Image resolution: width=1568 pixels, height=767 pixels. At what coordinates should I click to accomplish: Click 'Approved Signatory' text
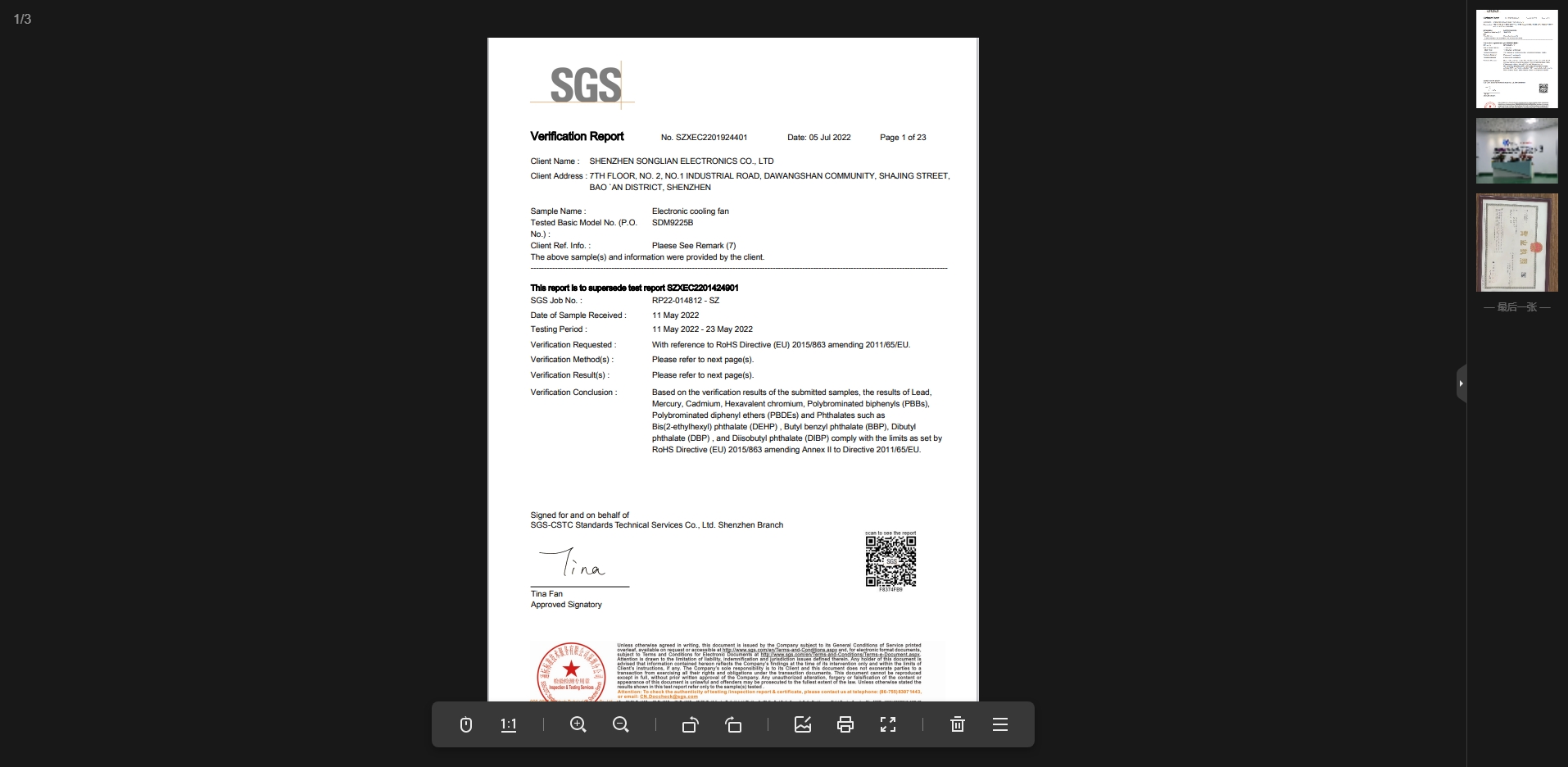(566, 605)
